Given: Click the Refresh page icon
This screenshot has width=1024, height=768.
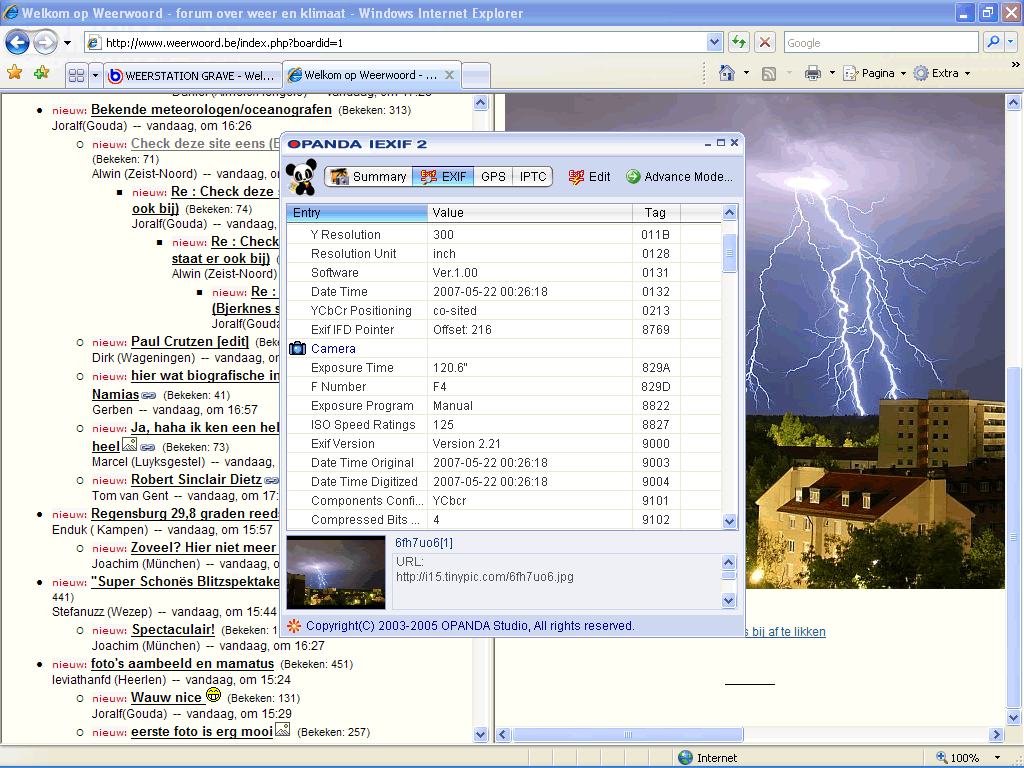Looking at the screenshot, I should point(739,42).
